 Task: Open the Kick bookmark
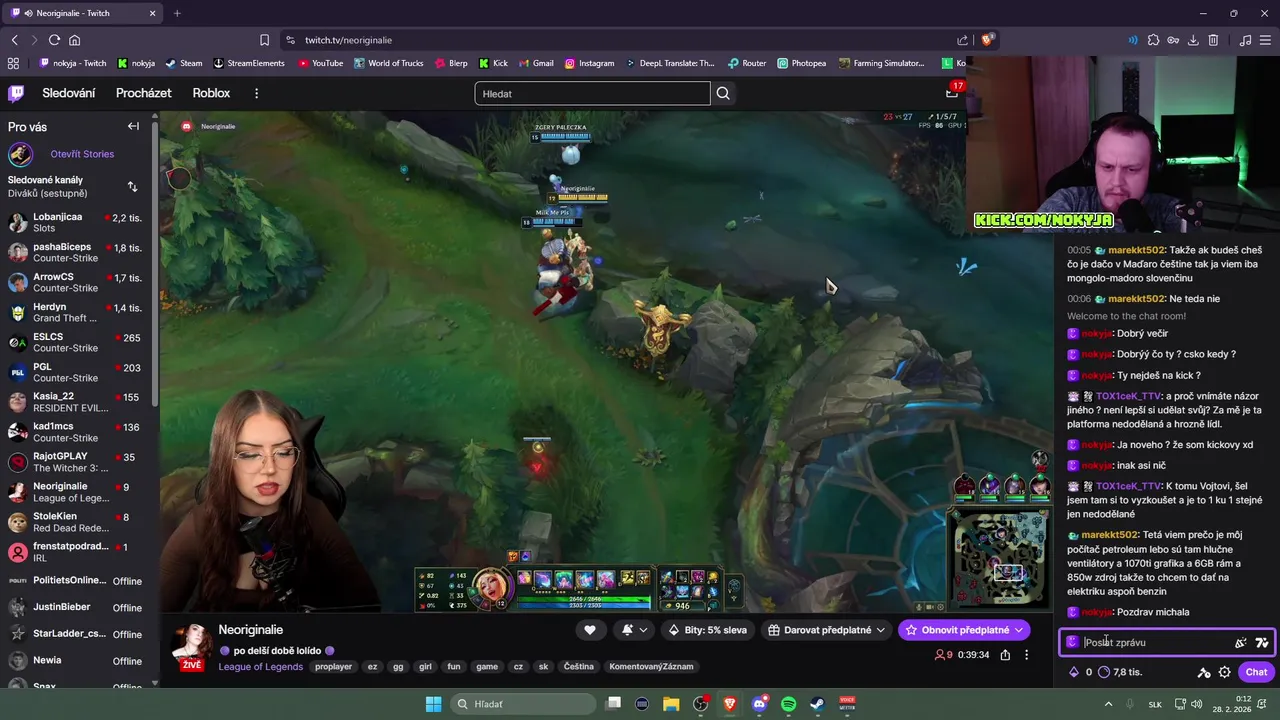pos(493,63)
